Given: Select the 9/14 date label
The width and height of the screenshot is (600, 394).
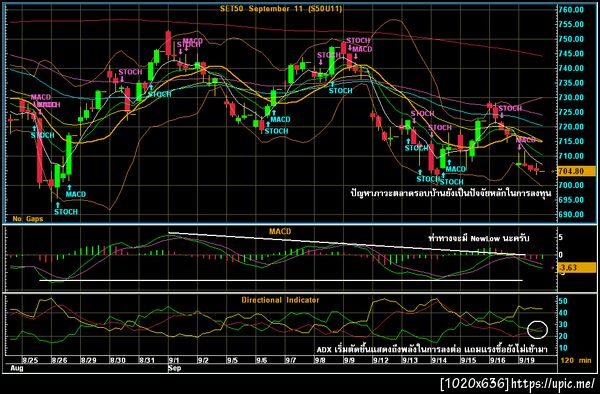Looking at the screenshot, I should (x=439, y=360).
